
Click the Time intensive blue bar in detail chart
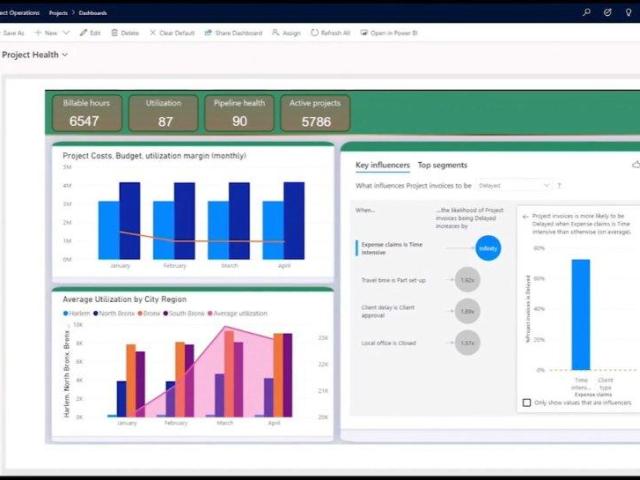click(x=581, y=315)
